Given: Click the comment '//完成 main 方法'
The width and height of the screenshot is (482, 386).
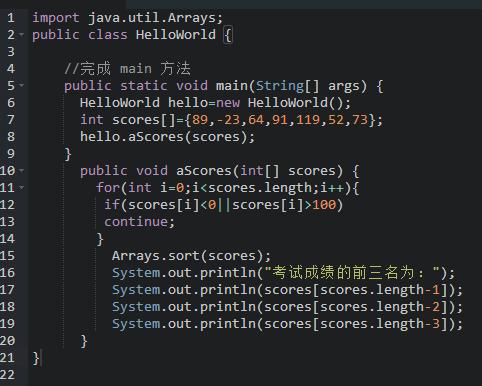Looking at the screenshot, I should coord(127,68).
